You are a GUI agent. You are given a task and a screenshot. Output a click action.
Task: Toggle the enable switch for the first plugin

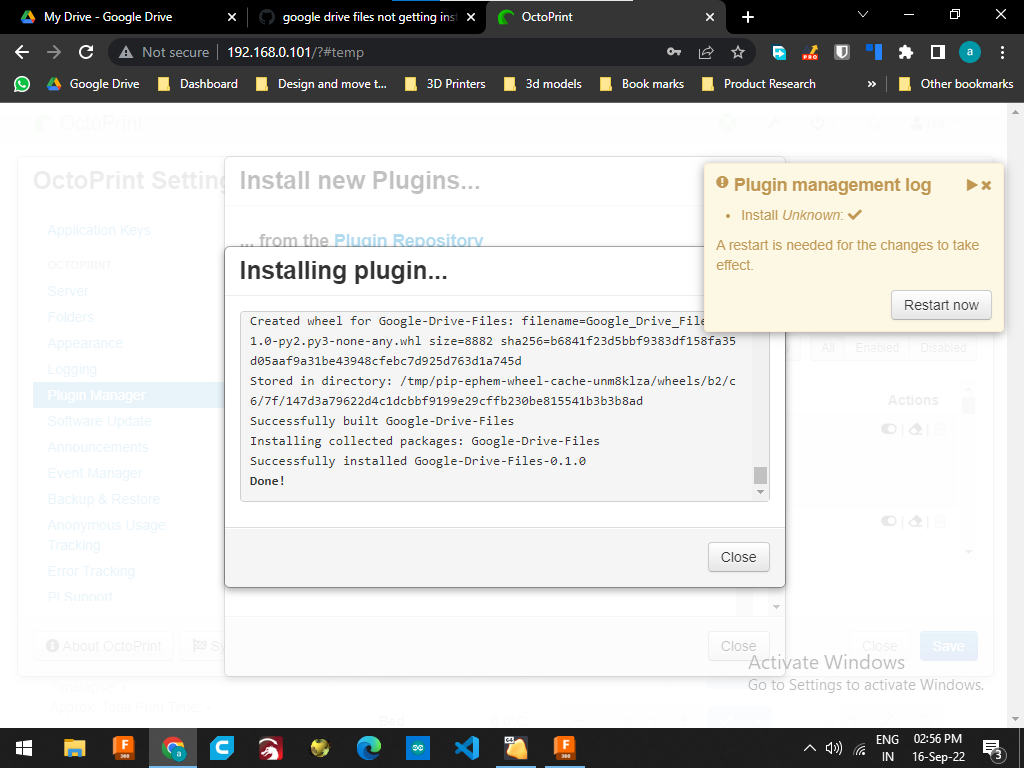pos(888,428)
